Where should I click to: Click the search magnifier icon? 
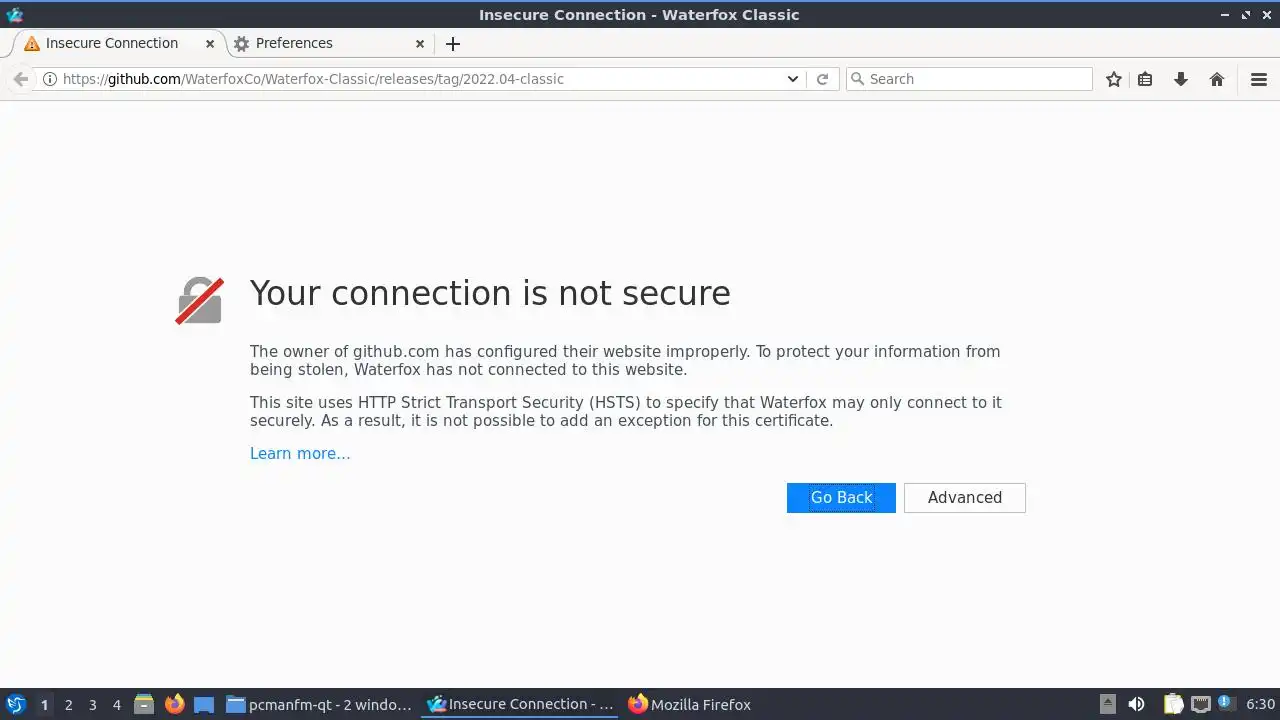(857, 79)
